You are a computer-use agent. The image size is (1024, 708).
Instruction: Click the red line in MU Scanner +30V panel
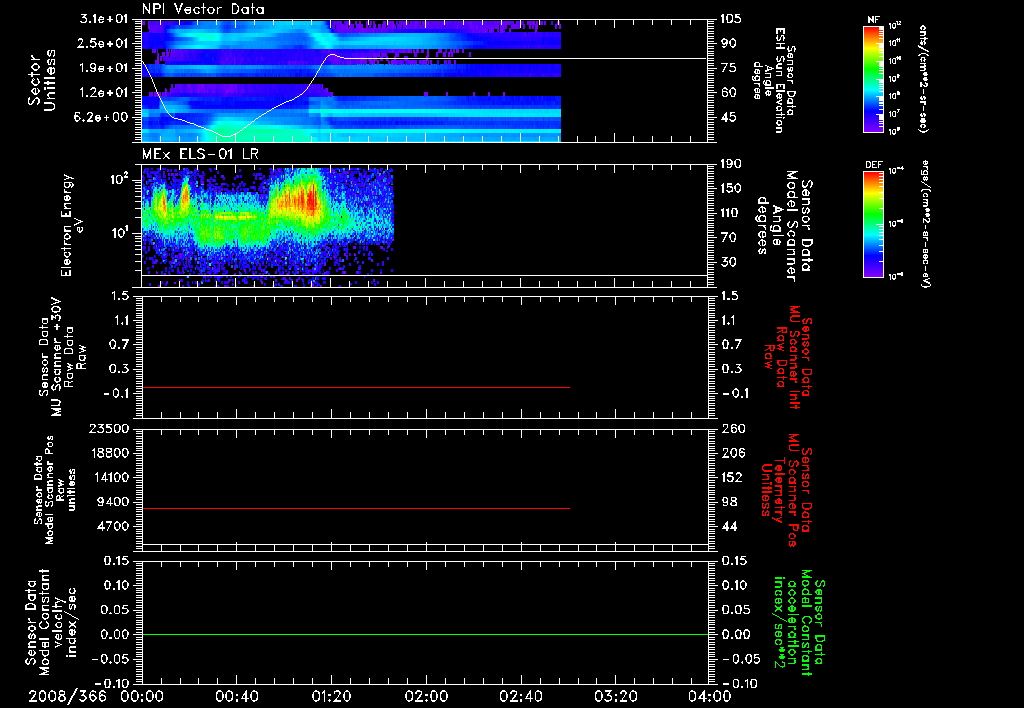pos(356,388)
